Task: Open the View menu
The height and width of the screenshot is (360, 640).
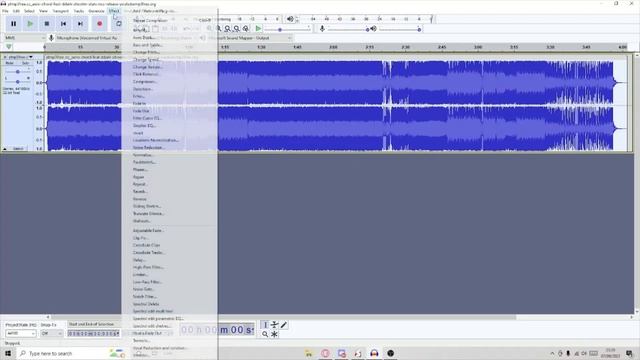Action: 43,11
